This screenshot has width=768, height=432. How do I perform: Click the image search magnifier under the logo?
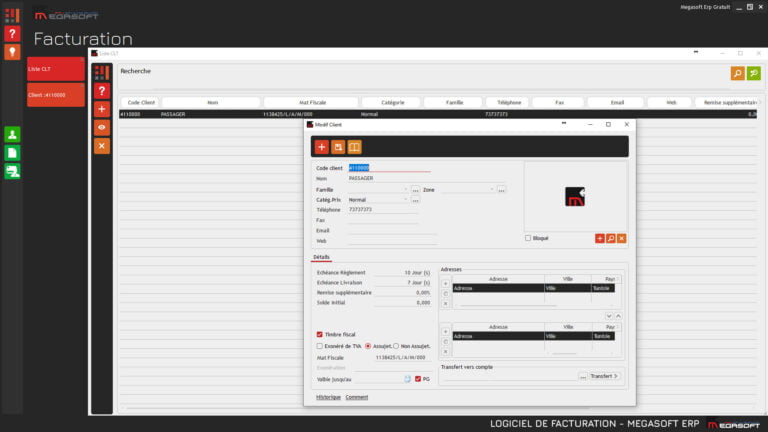click(x=611, y=238)
